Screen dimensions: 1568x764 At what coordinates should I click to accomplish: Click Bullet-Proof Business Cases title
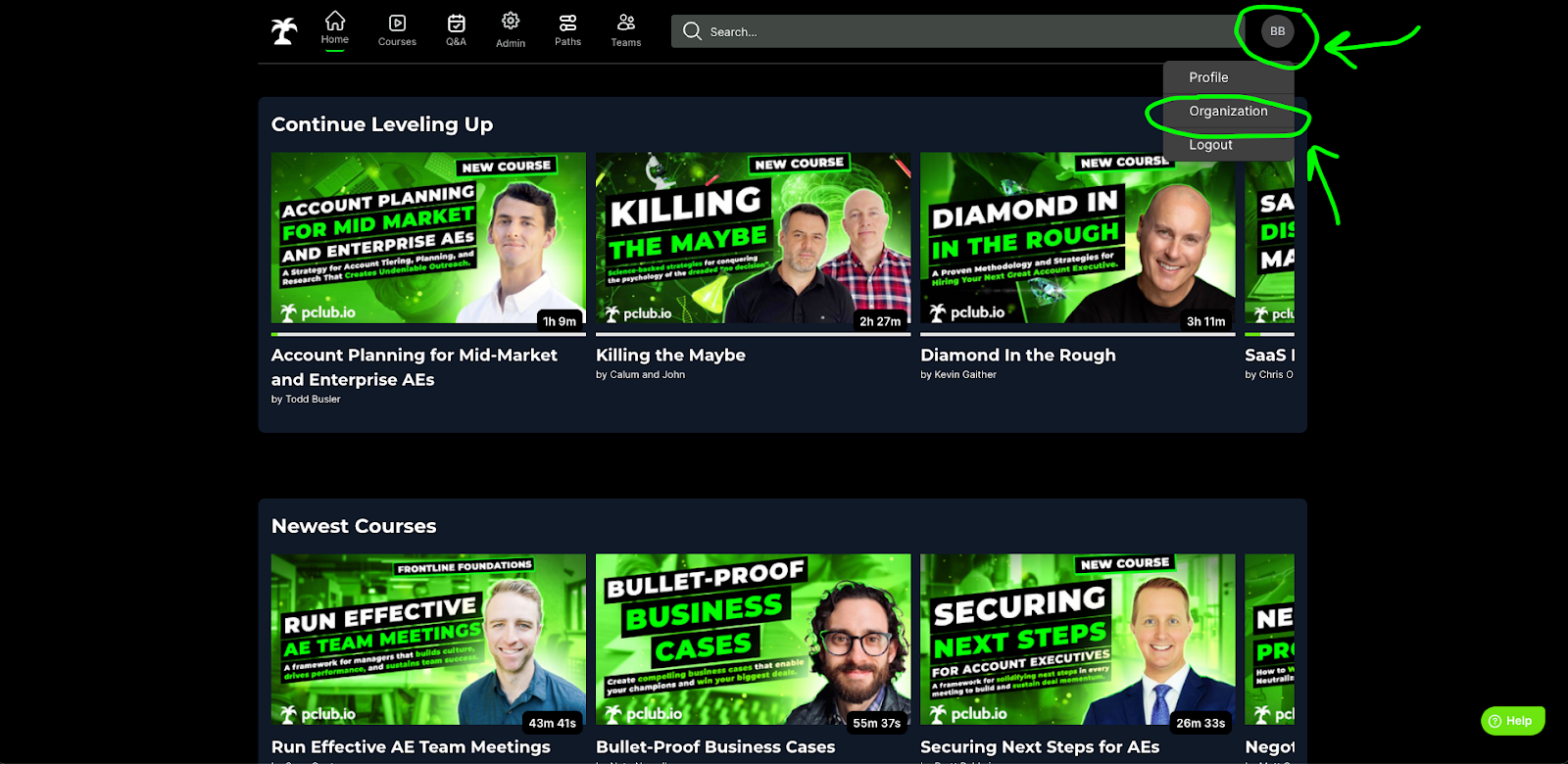[x=715, y=747]
